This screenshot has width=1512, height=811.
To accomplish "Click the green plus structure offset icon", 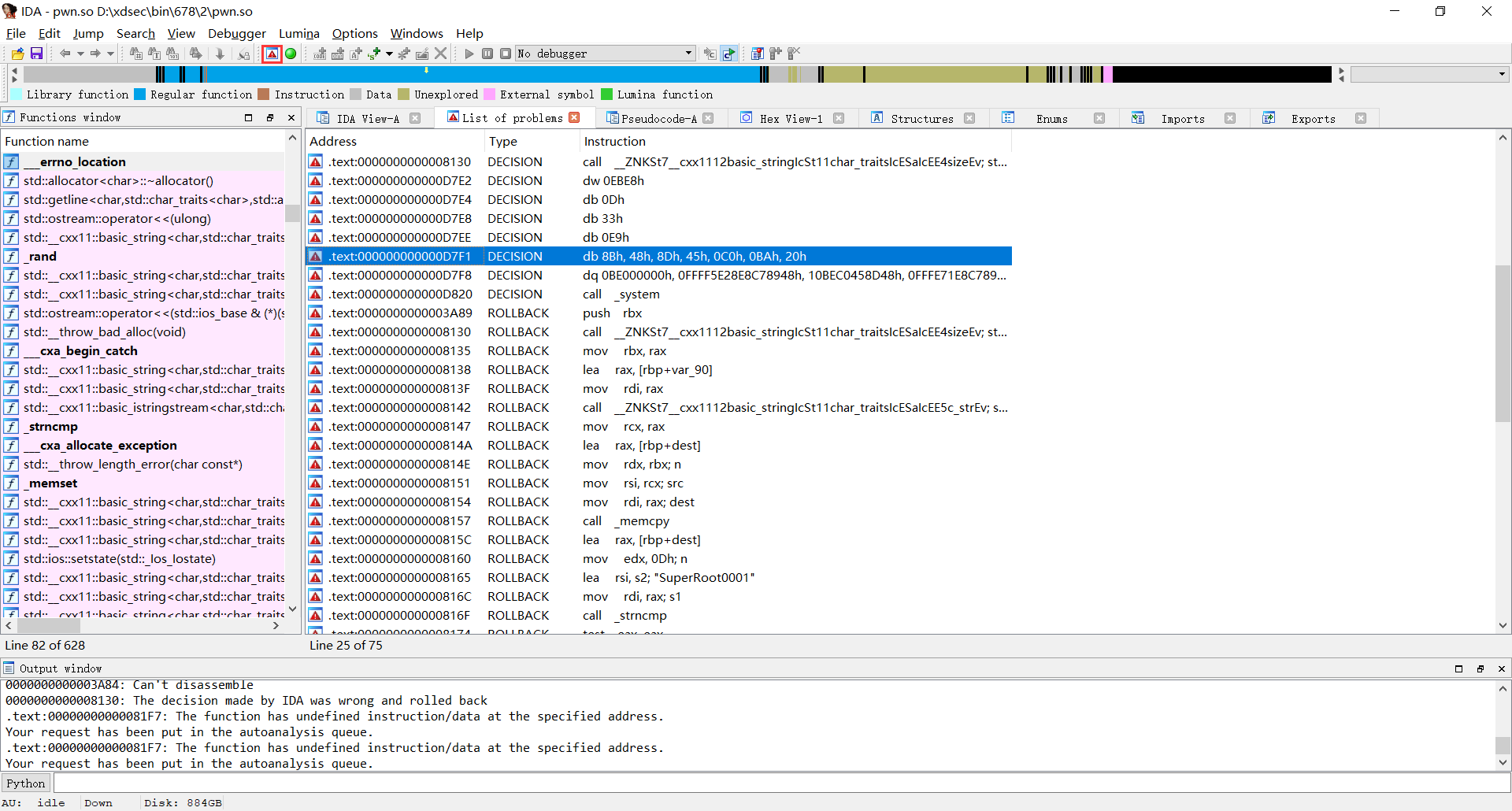I will (374, 54).
